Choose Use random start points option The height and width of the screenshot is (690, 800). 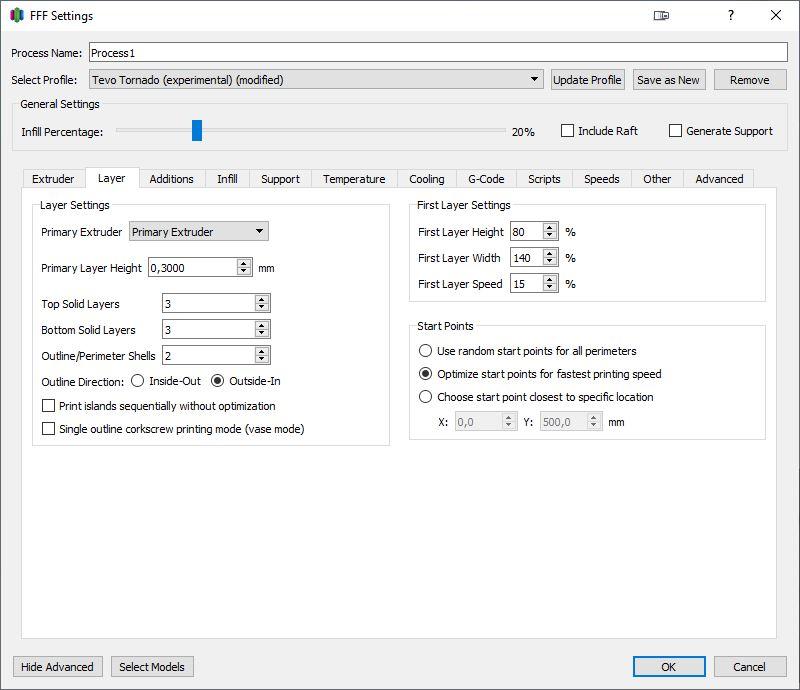point(425,351)
